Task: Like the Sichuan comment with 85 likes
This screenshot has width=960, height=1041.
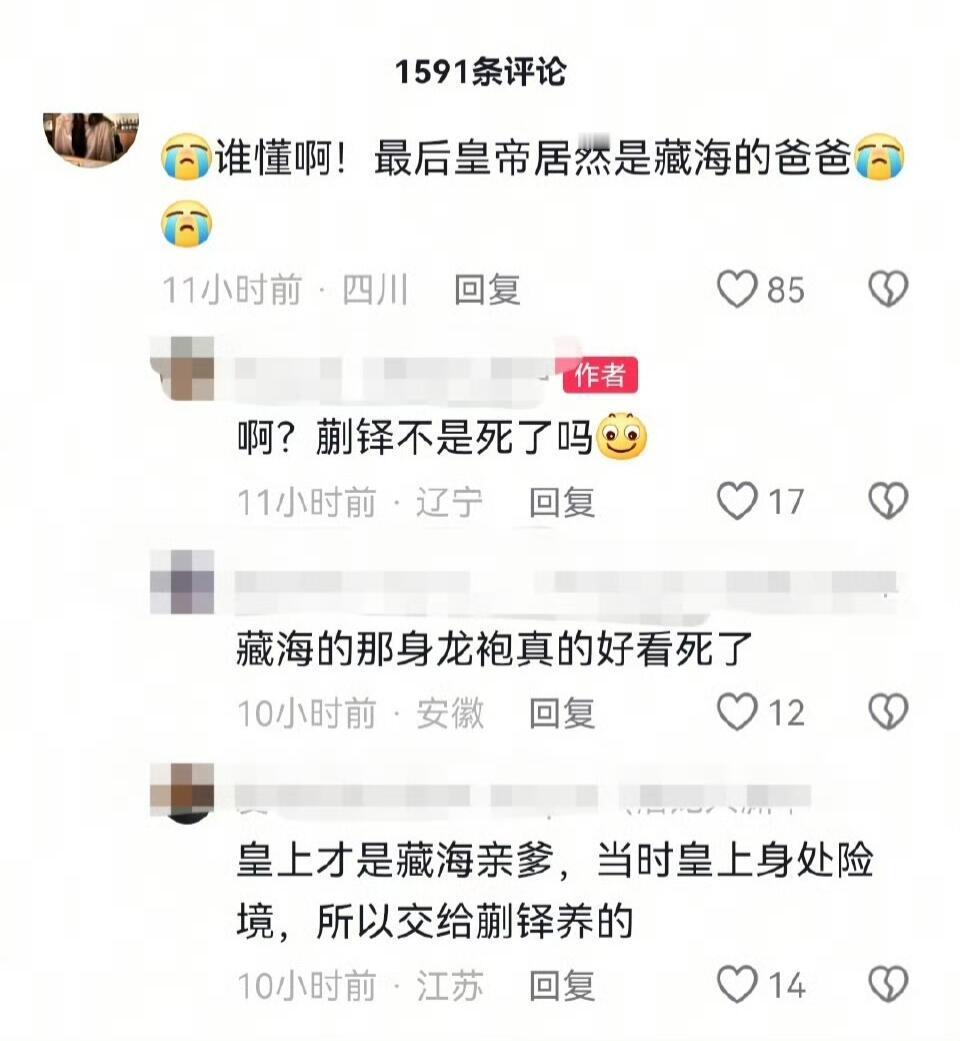Action: pos(737,289)
